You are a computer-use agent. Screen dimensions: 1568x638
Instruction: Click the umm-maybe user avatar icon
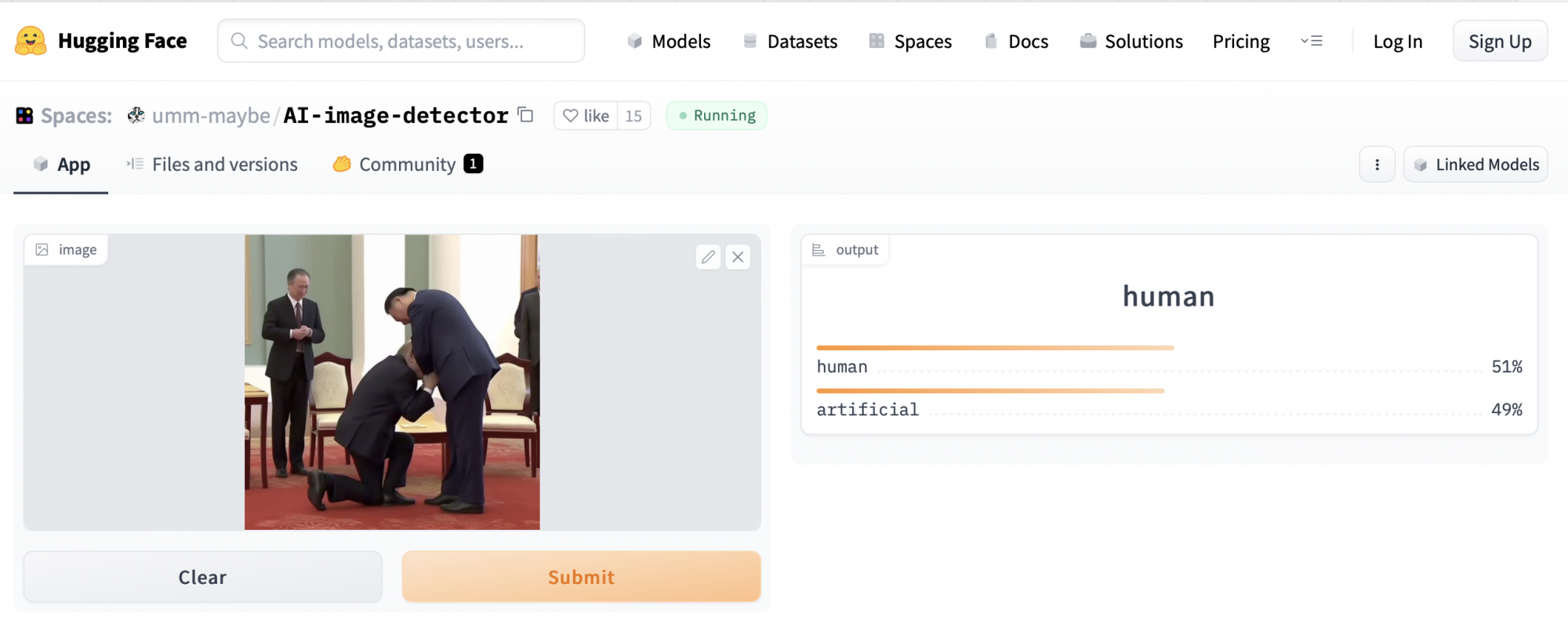[x=136, y=115]
